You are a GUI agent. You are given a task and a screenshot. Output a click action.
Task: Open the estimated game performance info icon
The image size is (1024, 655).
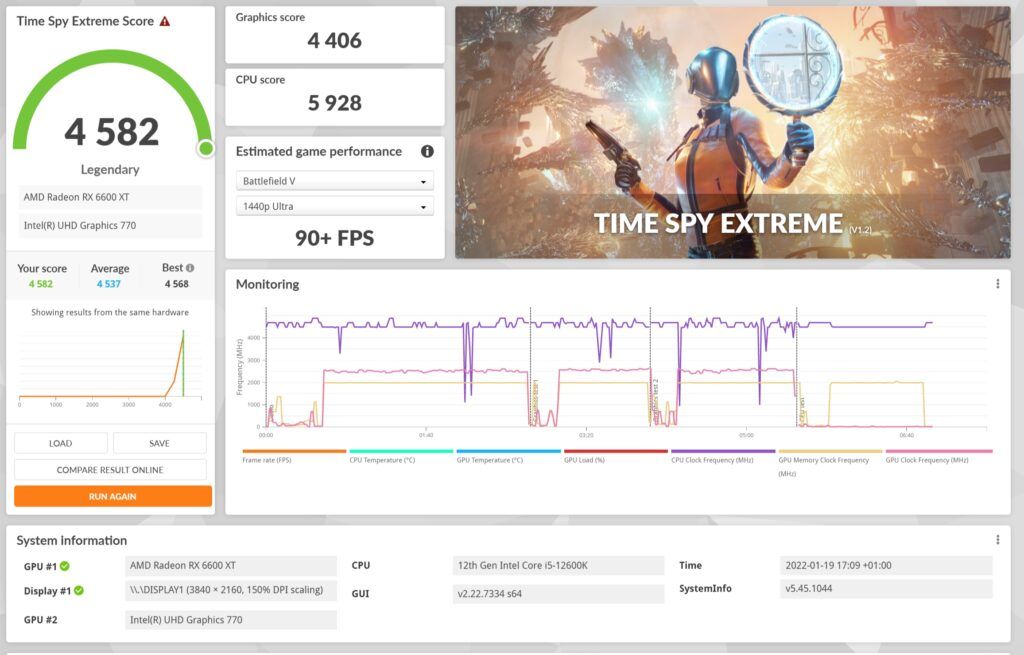tap(427, 152)
